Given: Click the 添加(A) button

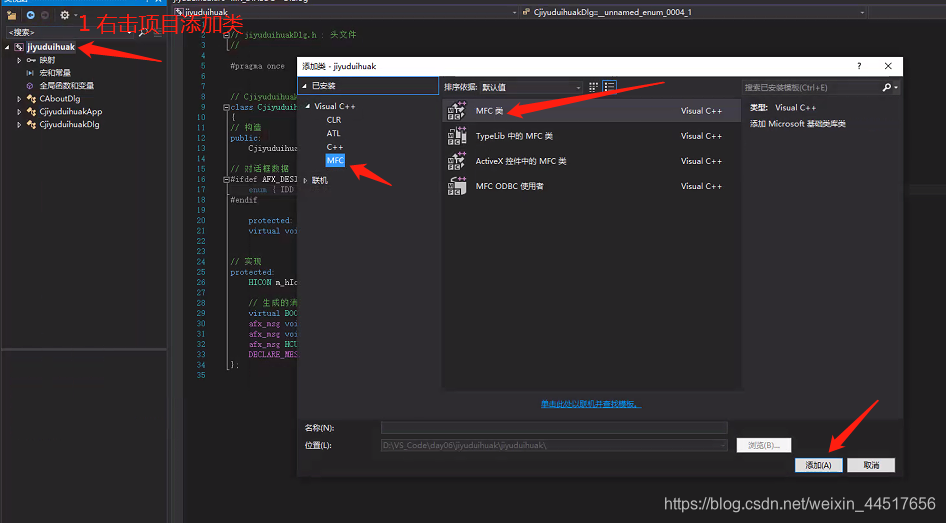Looking at the screenshot, I should click(818, 465).
